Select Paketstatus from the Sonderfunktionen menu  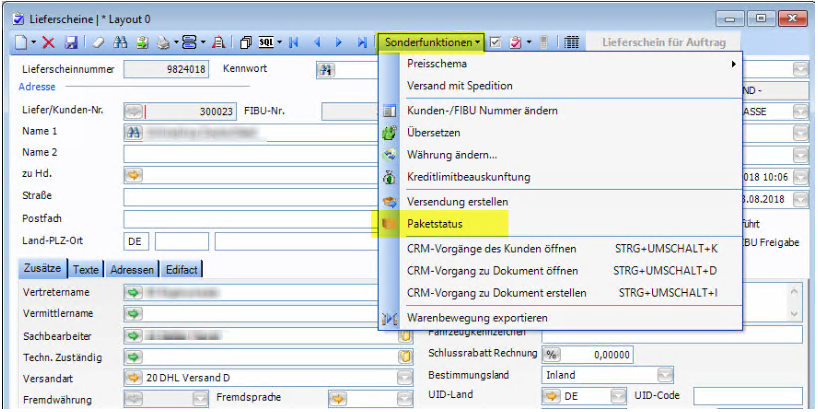(x=435, y=222)
